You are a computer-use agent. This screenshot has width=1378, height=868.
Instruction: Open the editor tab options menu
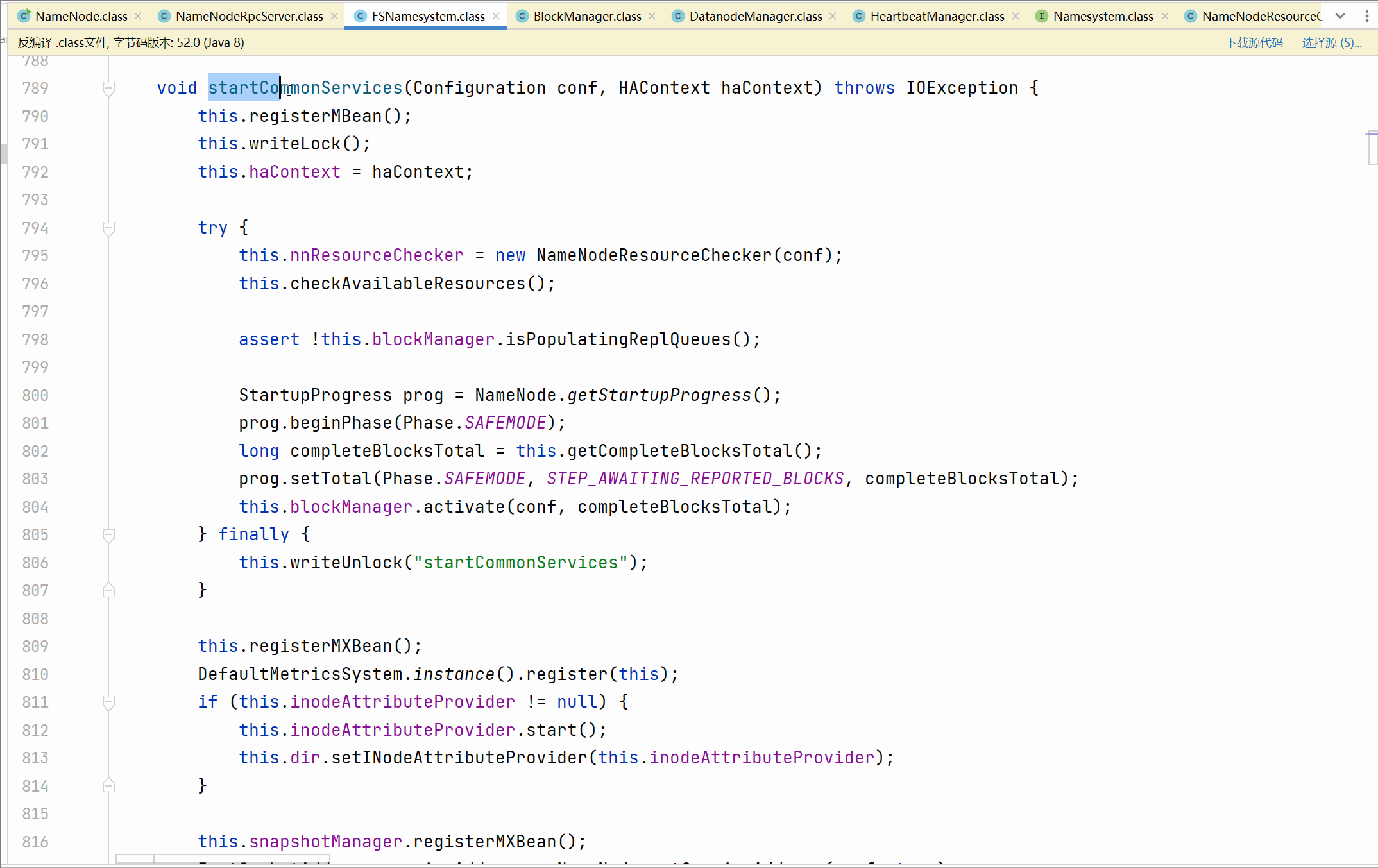pos(1367,16)
